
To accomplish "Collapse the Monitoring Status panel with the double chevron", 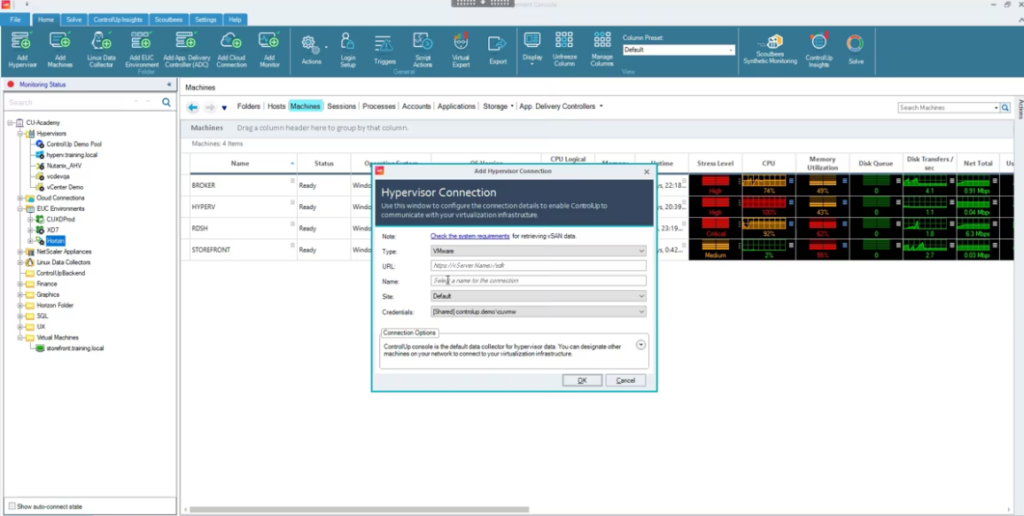I will pos(169,84).
